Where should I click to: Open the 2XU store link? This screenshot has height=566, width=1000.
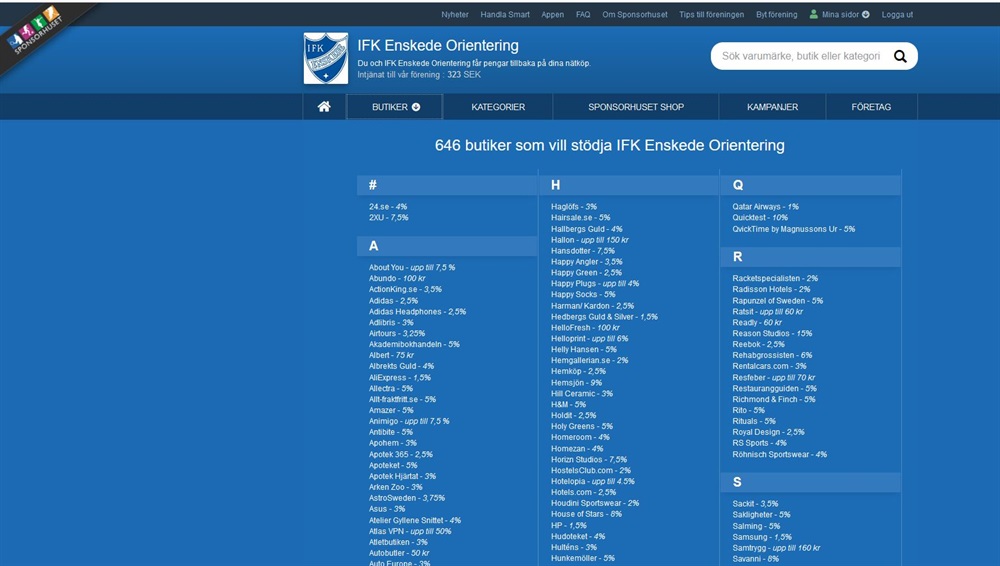(388, 218)
